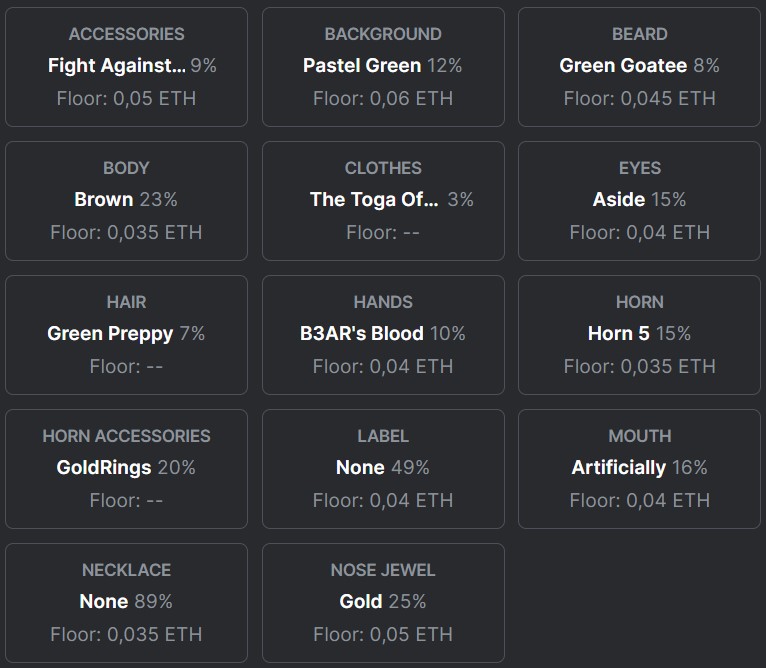Click the Nose Jewel floor price text
This screenshot has height=668, width=766.
(x=383, y=634)
